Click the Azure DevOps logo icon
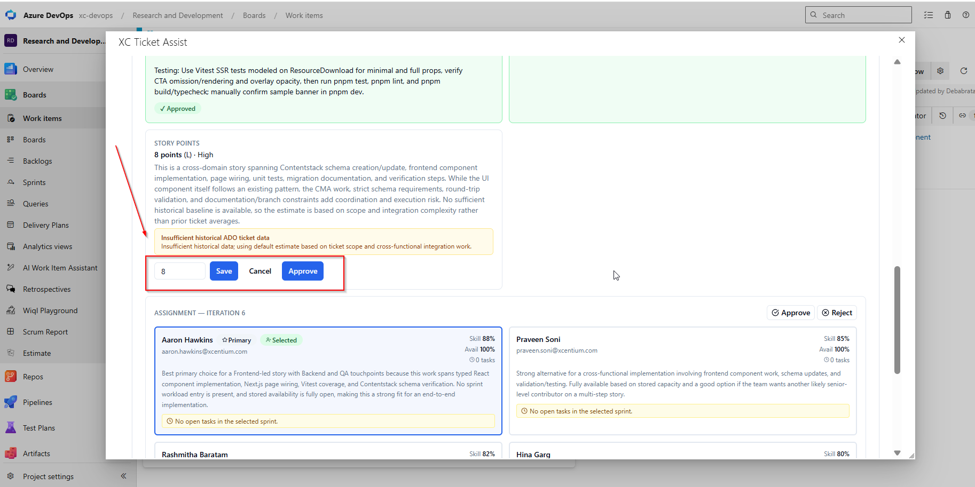Viewport: 975px width, 487px height. [x=11, y=15]
